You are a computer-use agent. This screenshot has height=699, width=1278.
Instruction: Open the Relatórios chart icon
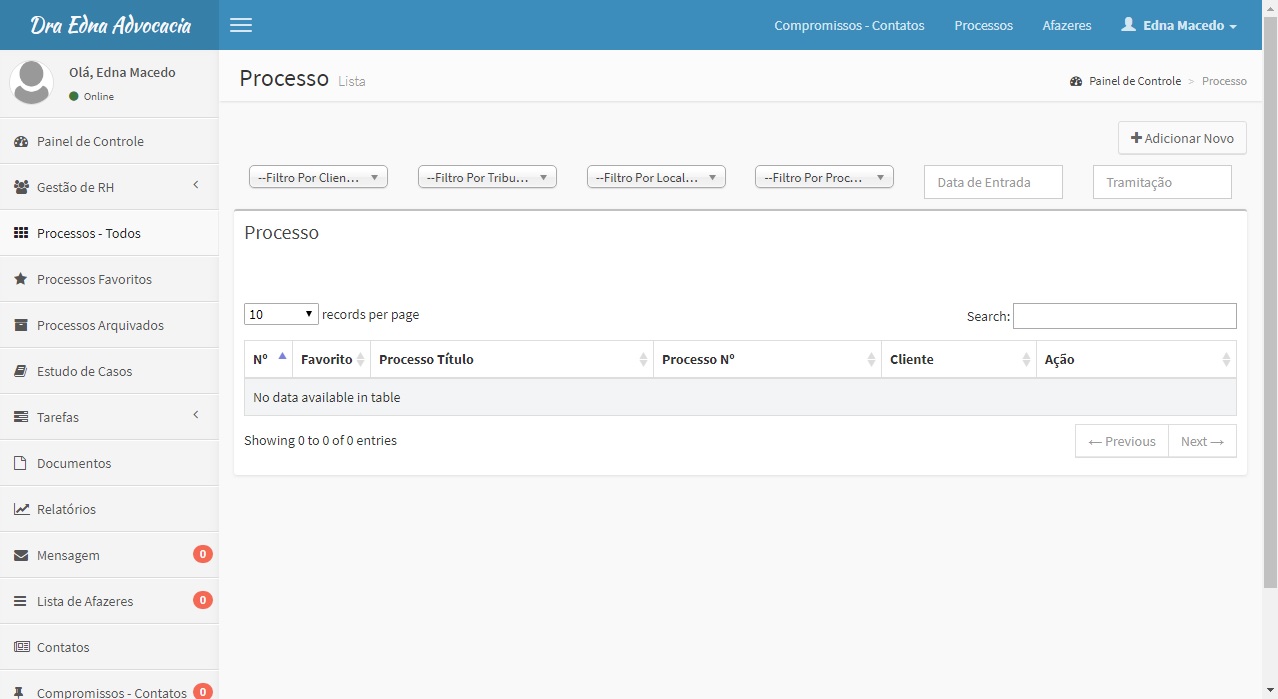coord(21,510)
